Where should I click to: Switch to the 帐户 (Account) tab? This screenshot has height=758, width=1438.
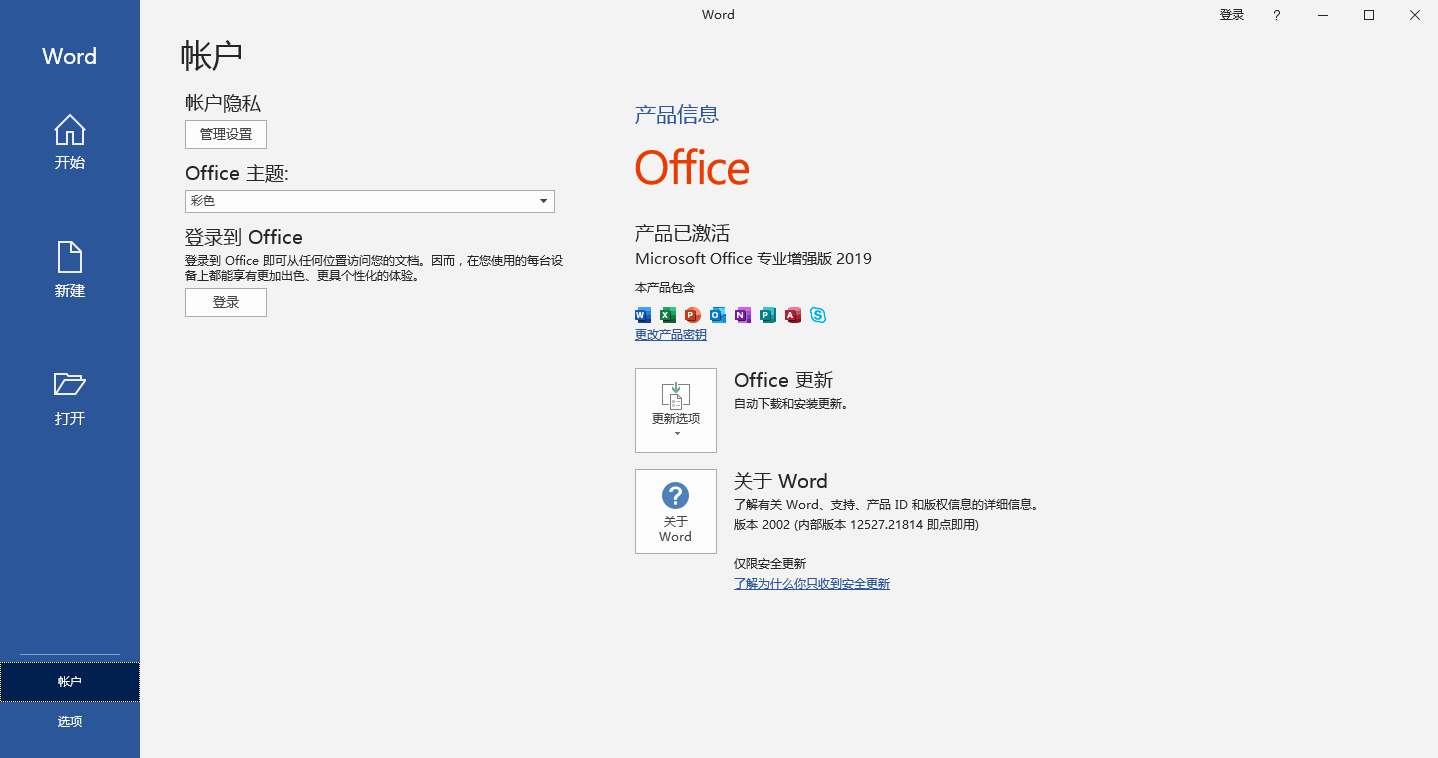(x=70, y=682)
